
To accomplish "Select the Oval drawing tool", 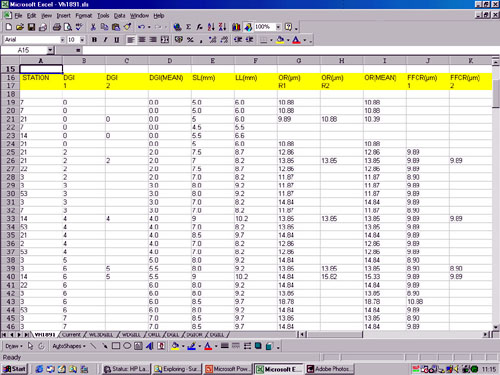I will point(127,346).
